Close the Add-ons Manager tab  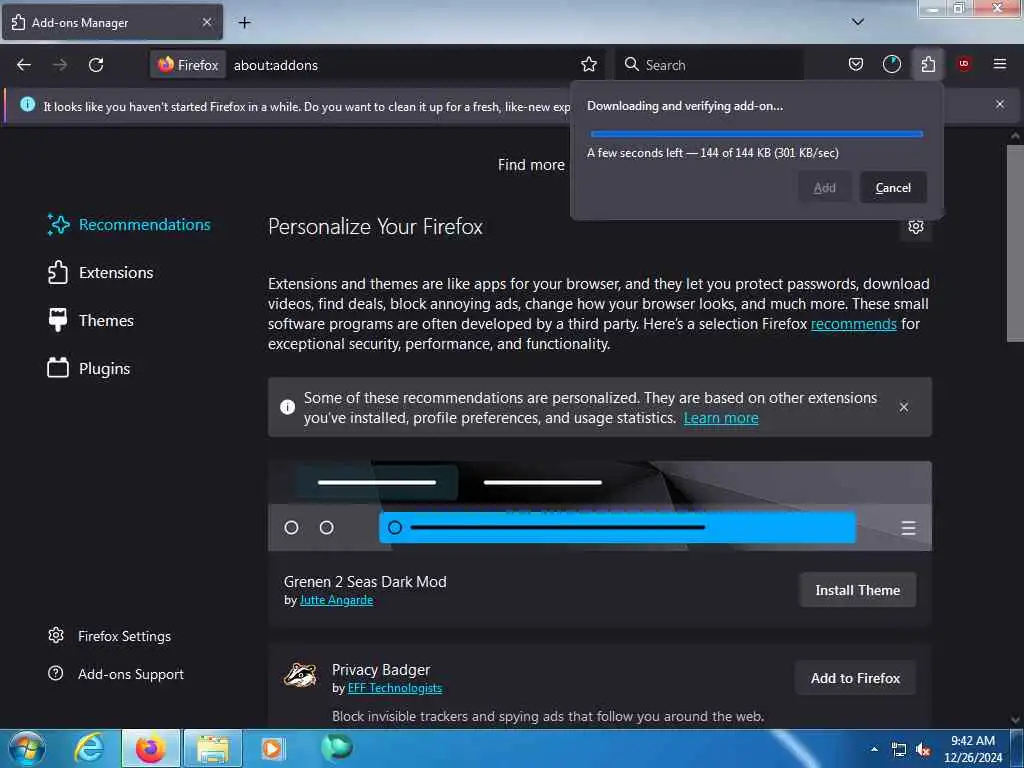[x=206, y=22]
